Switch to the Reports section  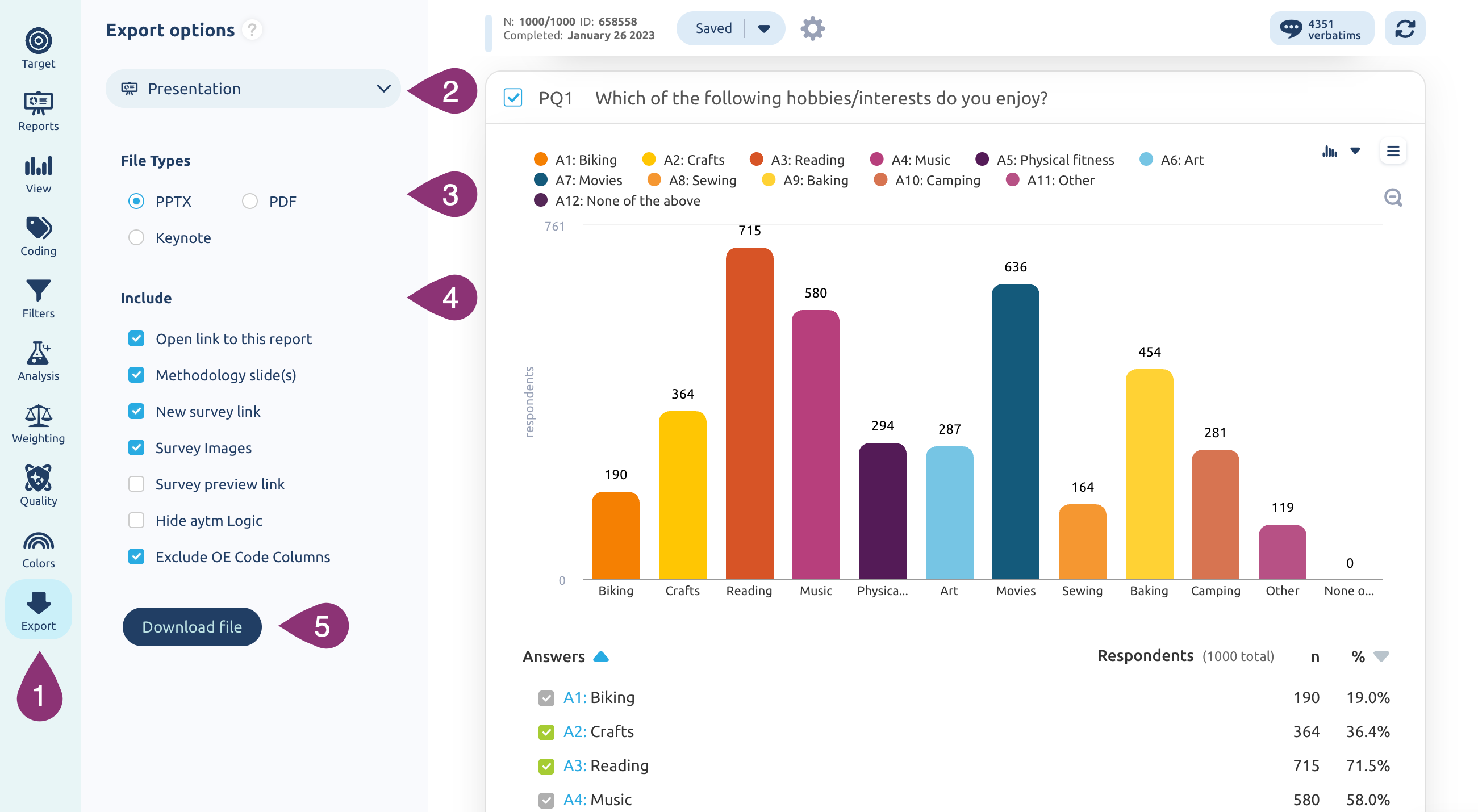(39, 111)
